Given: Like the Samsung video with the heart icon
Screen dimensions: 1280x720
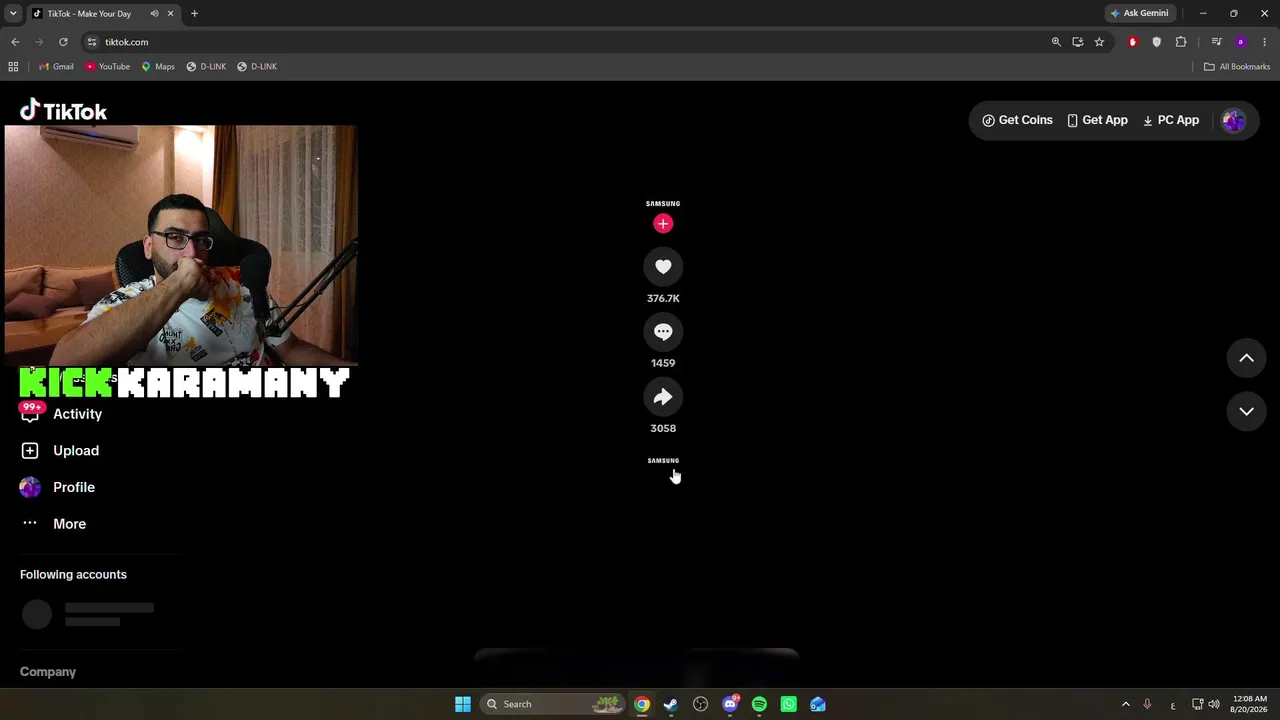Looking at the screenshot, I should point(663,266).
